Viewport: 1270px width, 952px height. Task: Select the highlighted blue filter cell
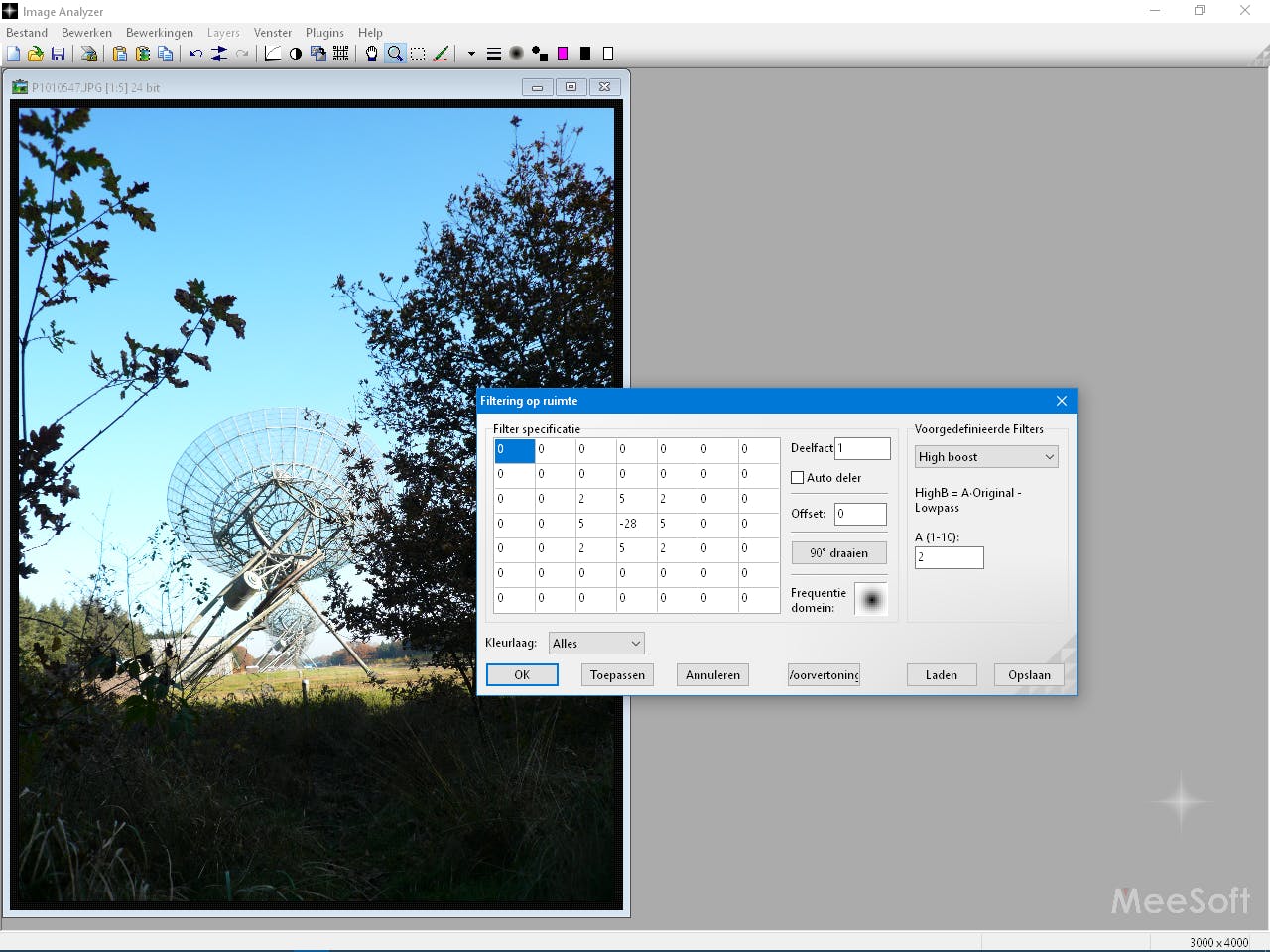515,450
